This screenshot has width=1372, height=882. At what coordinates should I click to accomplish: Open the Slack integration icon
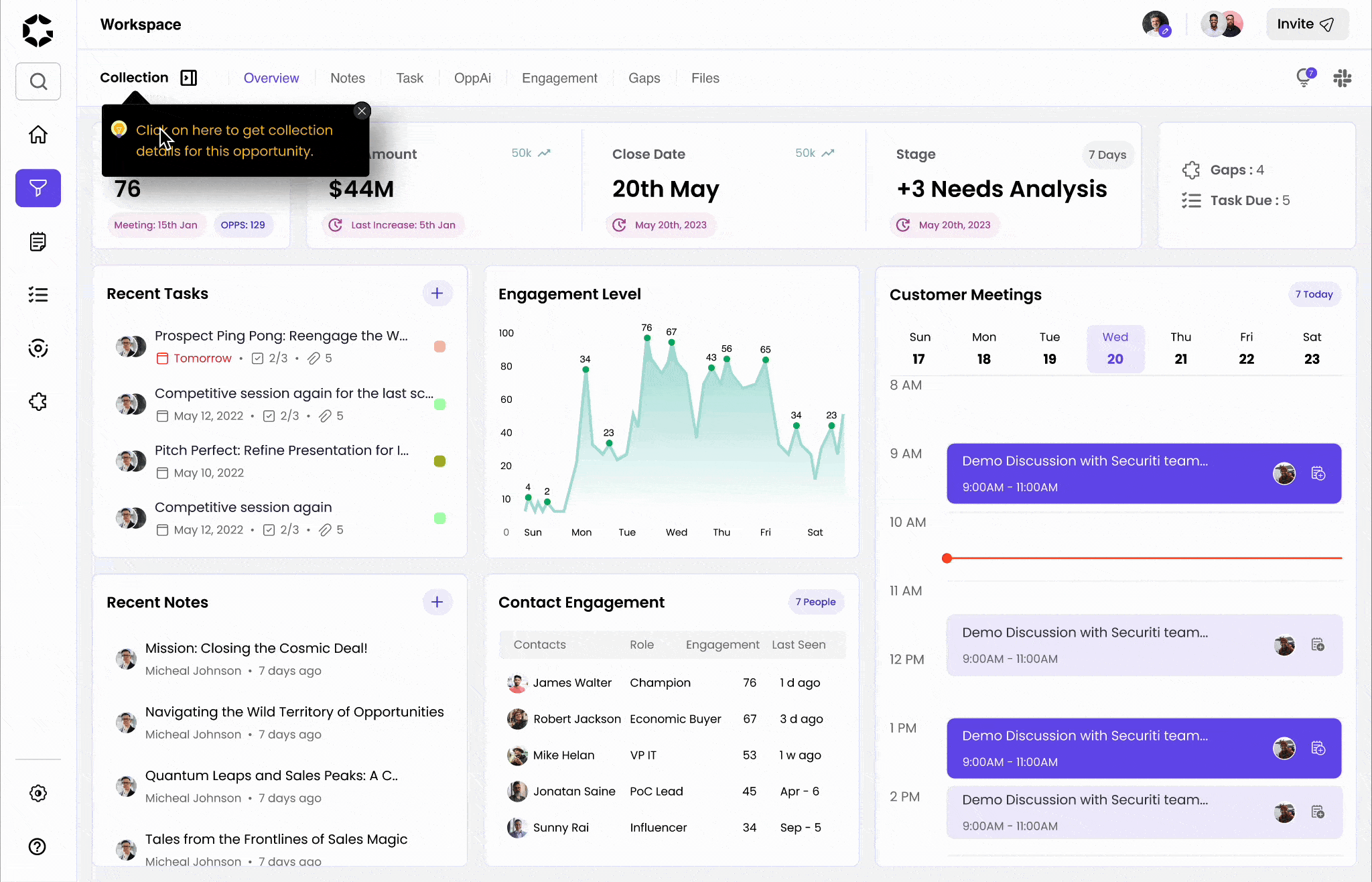click(x=1342, y=78)
